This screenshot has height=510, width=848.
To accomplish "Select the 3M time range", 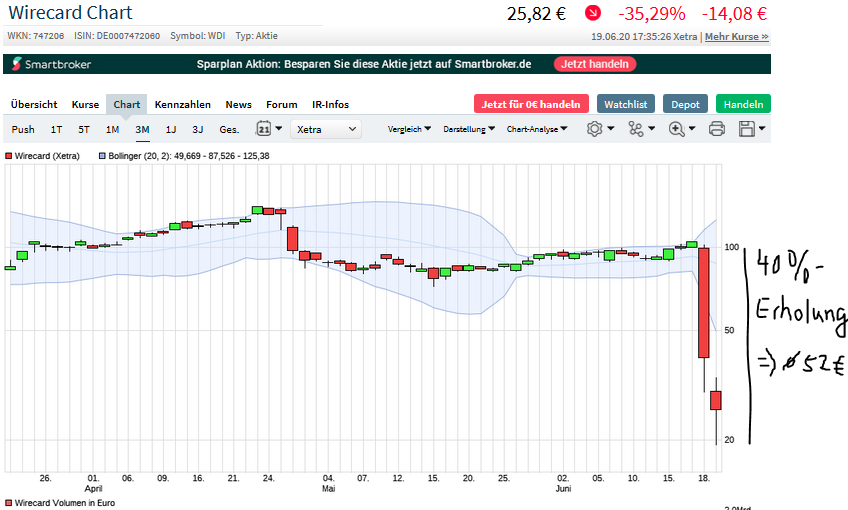I will point(142,129).
